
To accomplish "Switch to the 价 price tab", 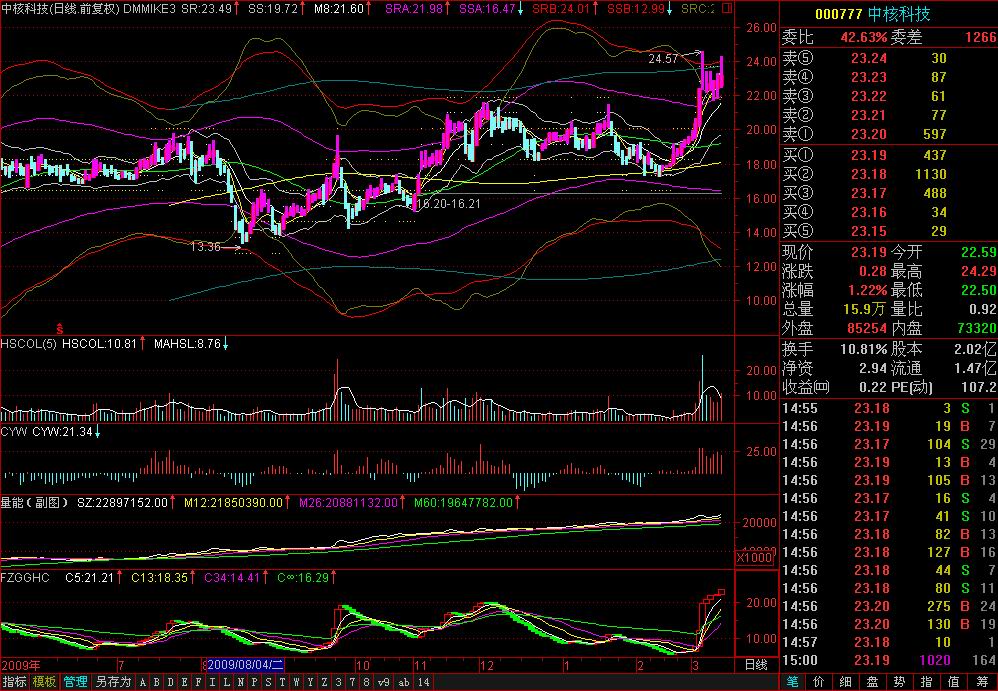I will (x=821, y=682).
